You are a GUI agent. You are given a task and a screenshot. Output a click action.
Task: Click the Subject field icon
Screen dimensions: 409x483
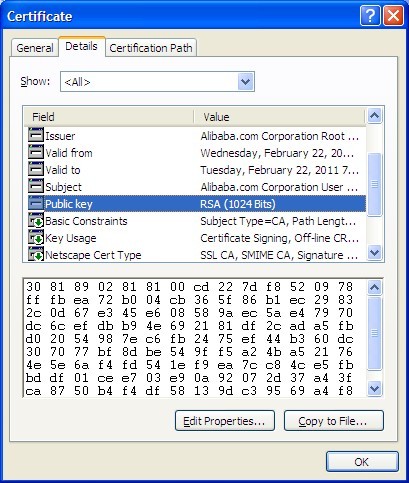36,186
